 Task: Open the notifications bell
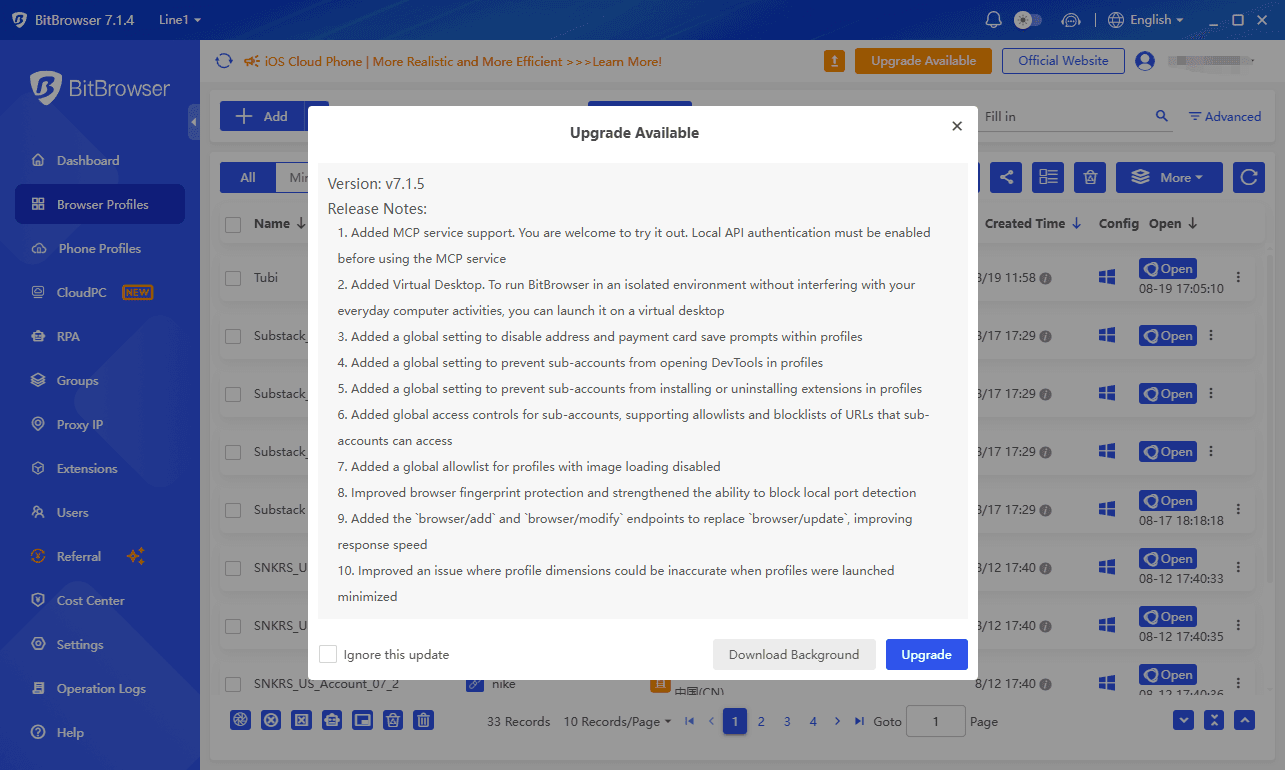[993, 20]
